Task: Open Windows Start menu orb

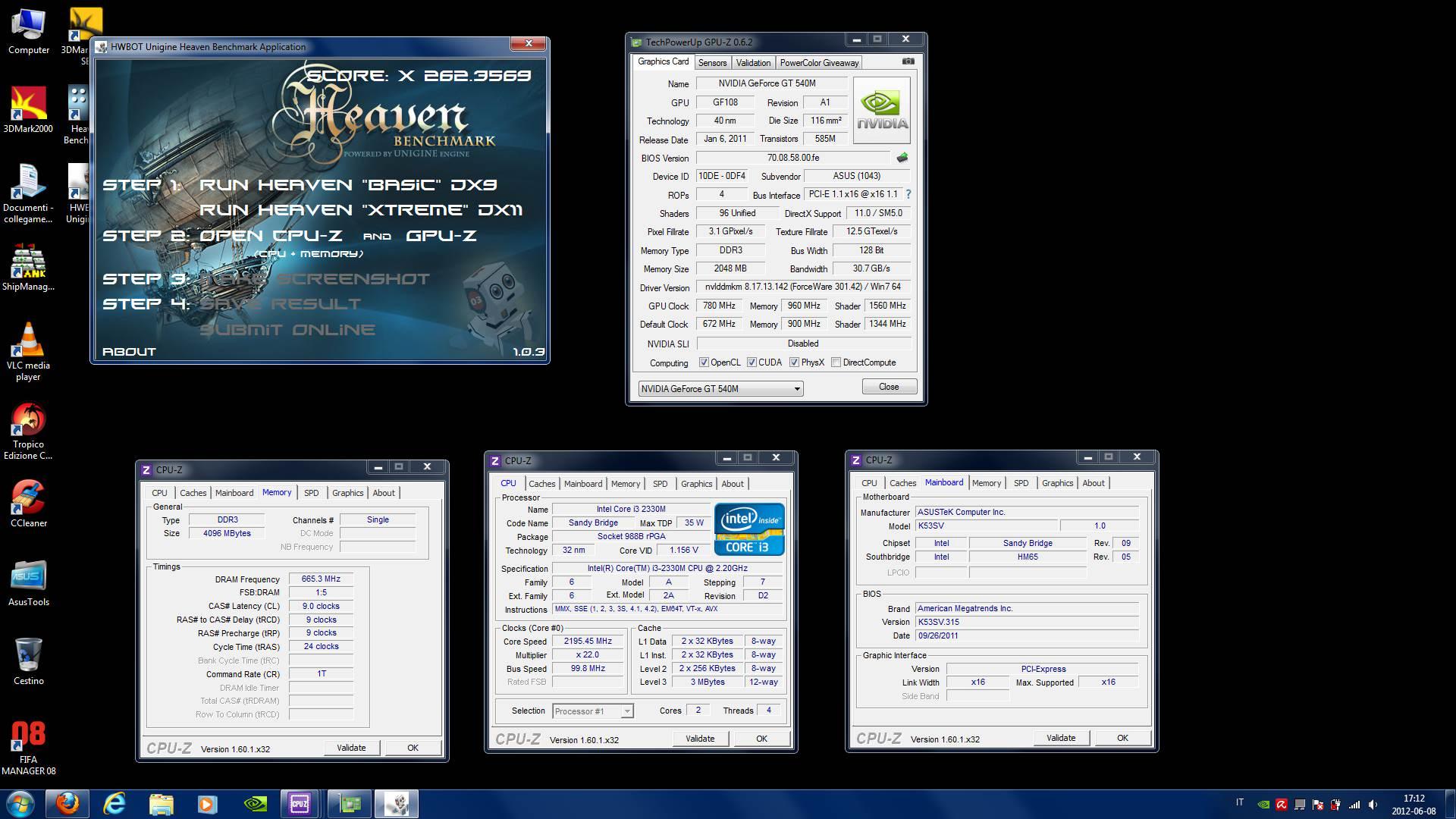Action: 20,804
